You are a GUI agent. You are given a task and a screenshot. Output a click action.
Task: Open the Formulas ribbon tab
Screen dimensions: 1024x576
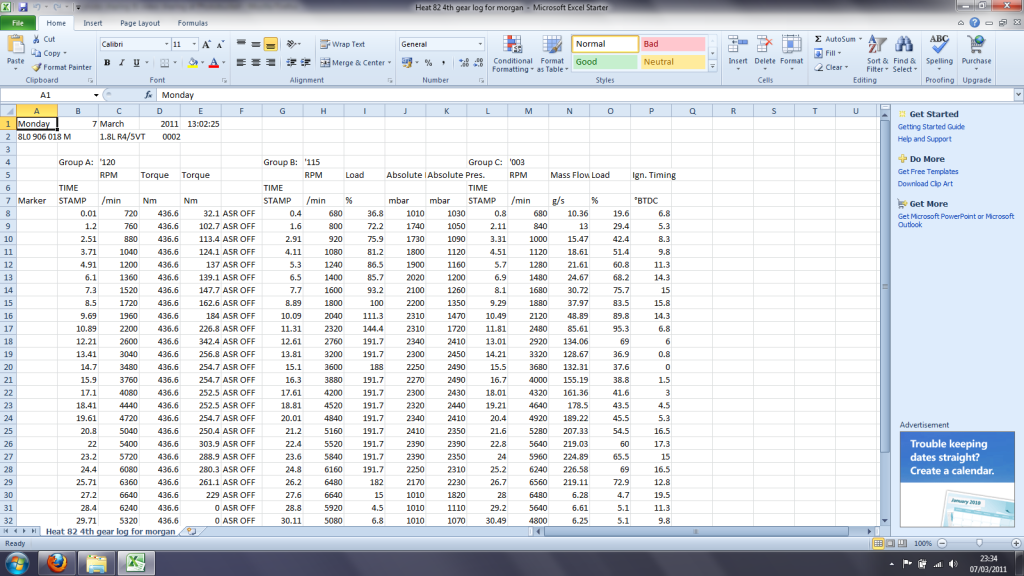193,22
